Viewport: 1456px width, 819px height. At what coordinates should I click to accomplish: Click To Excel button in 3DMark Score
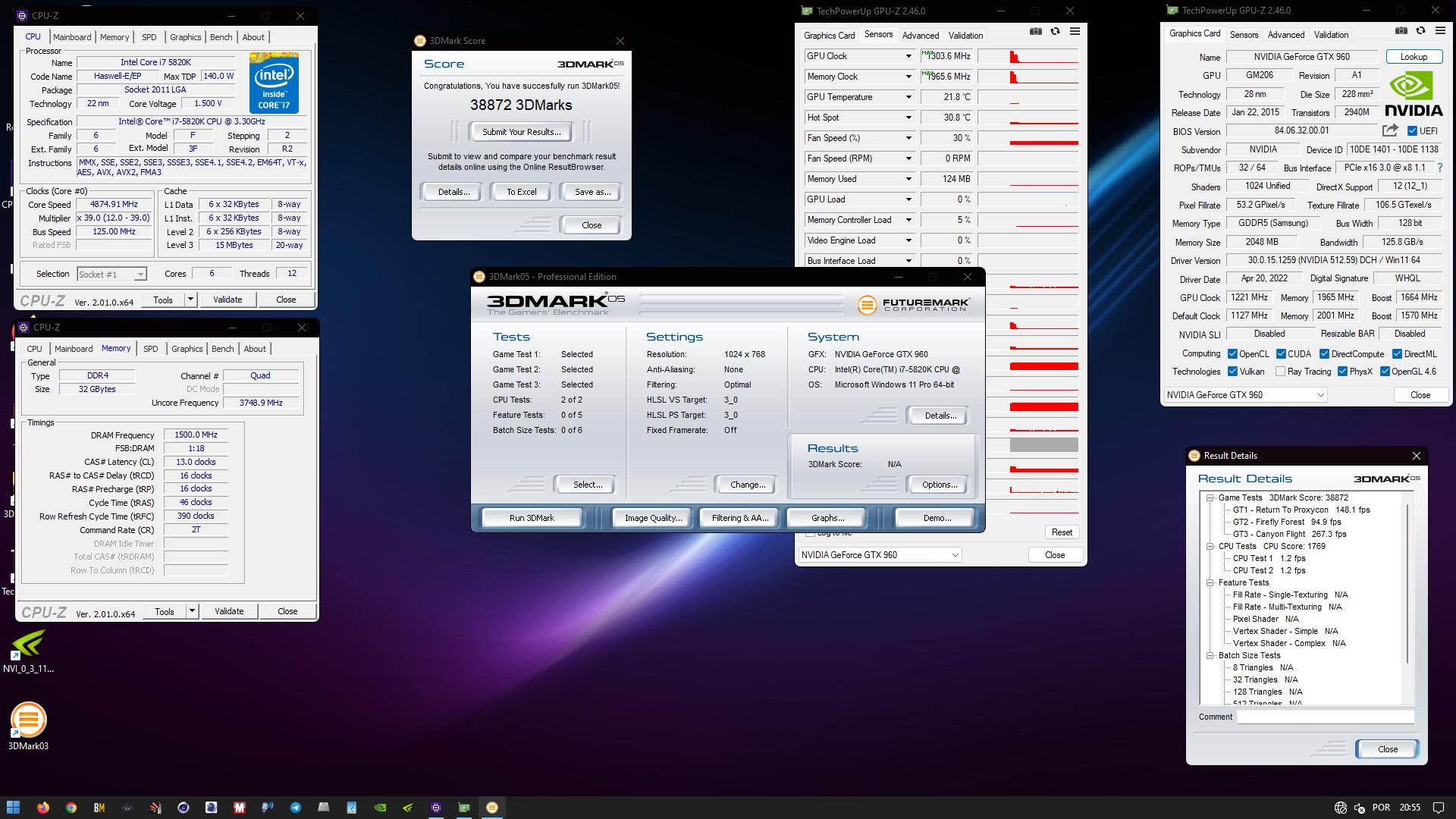[x=522, y=192]
